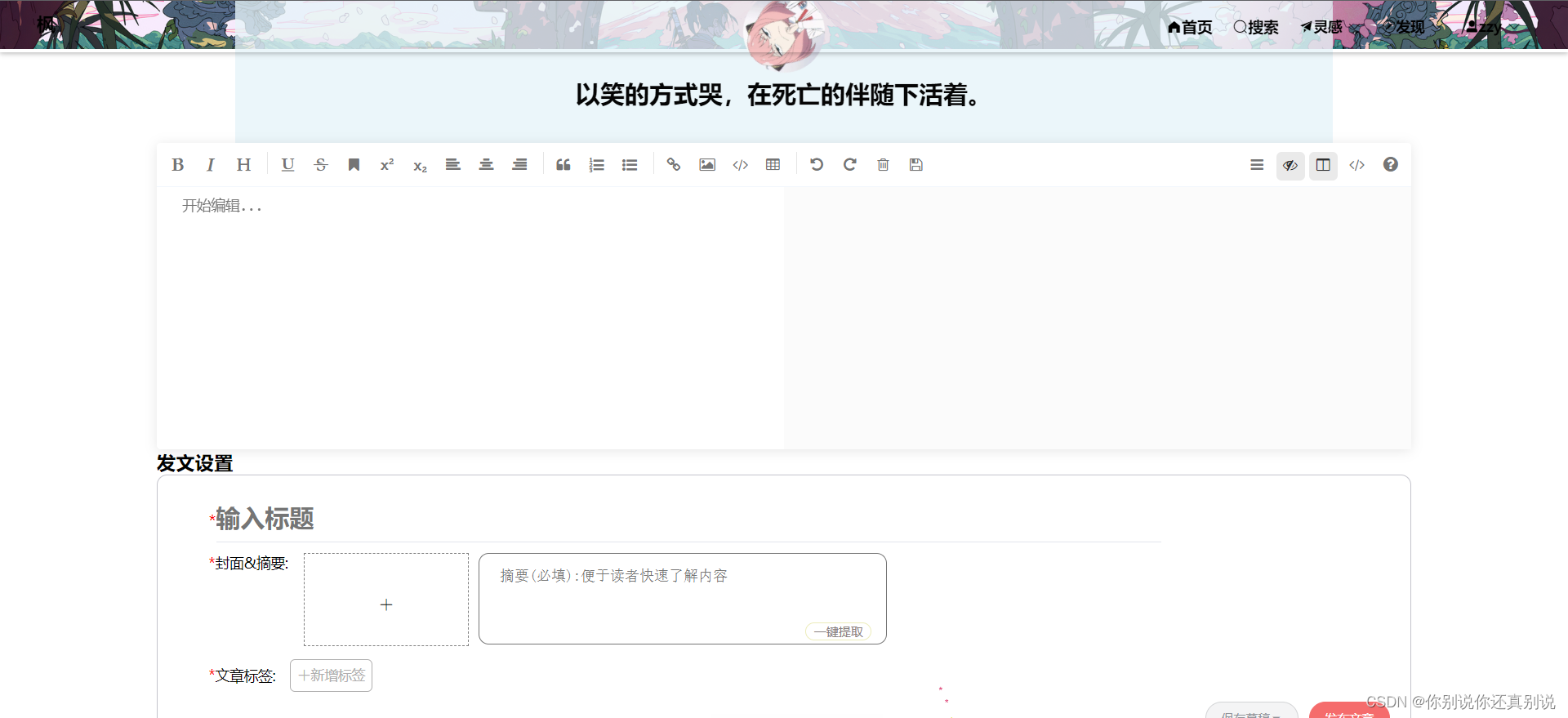
Task: Click the 一键提取 extract button
Action: pyautogui.click(x=839, y=631)
